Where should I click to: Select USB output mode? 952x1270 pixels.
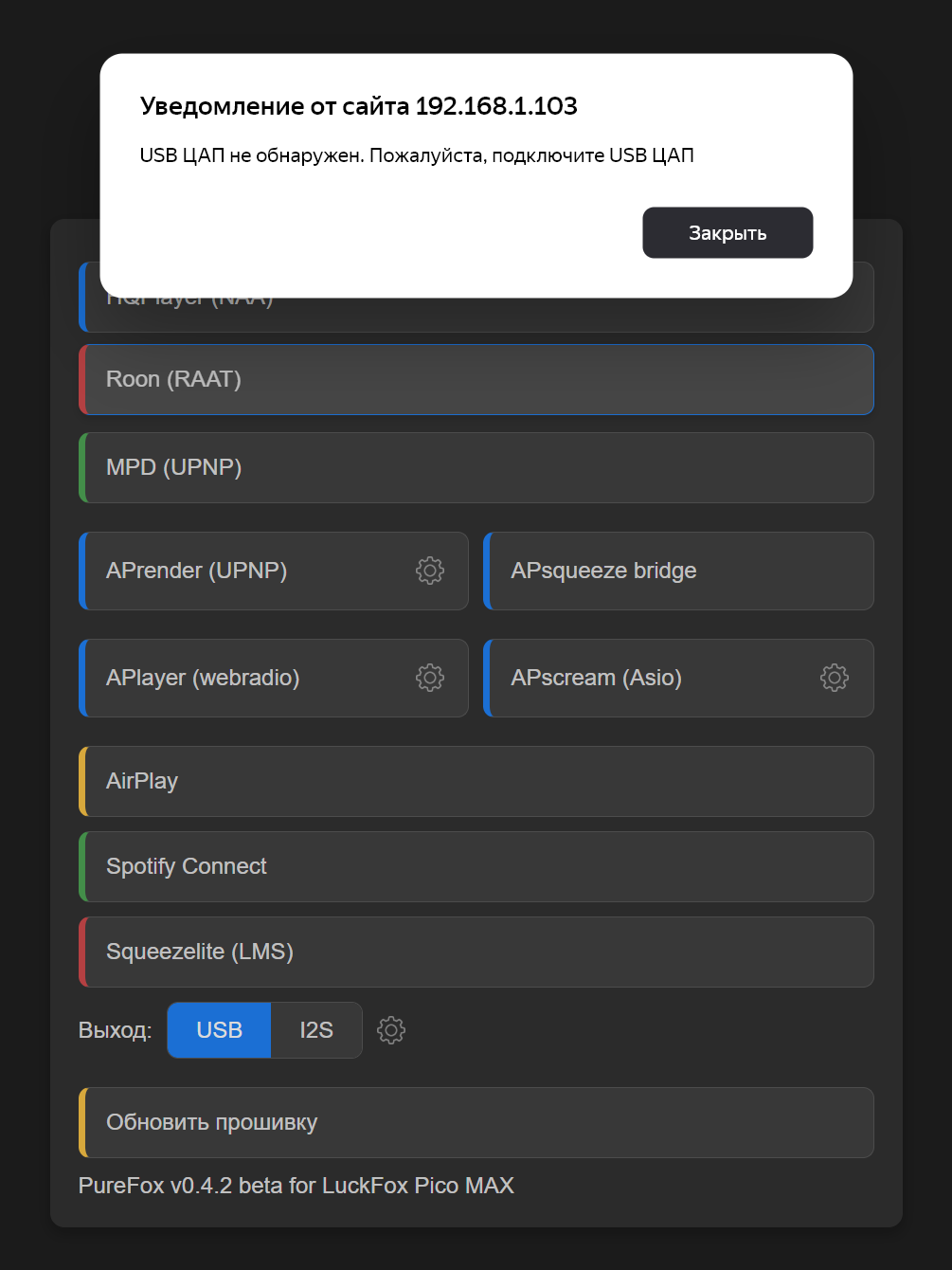[219, 1030]
